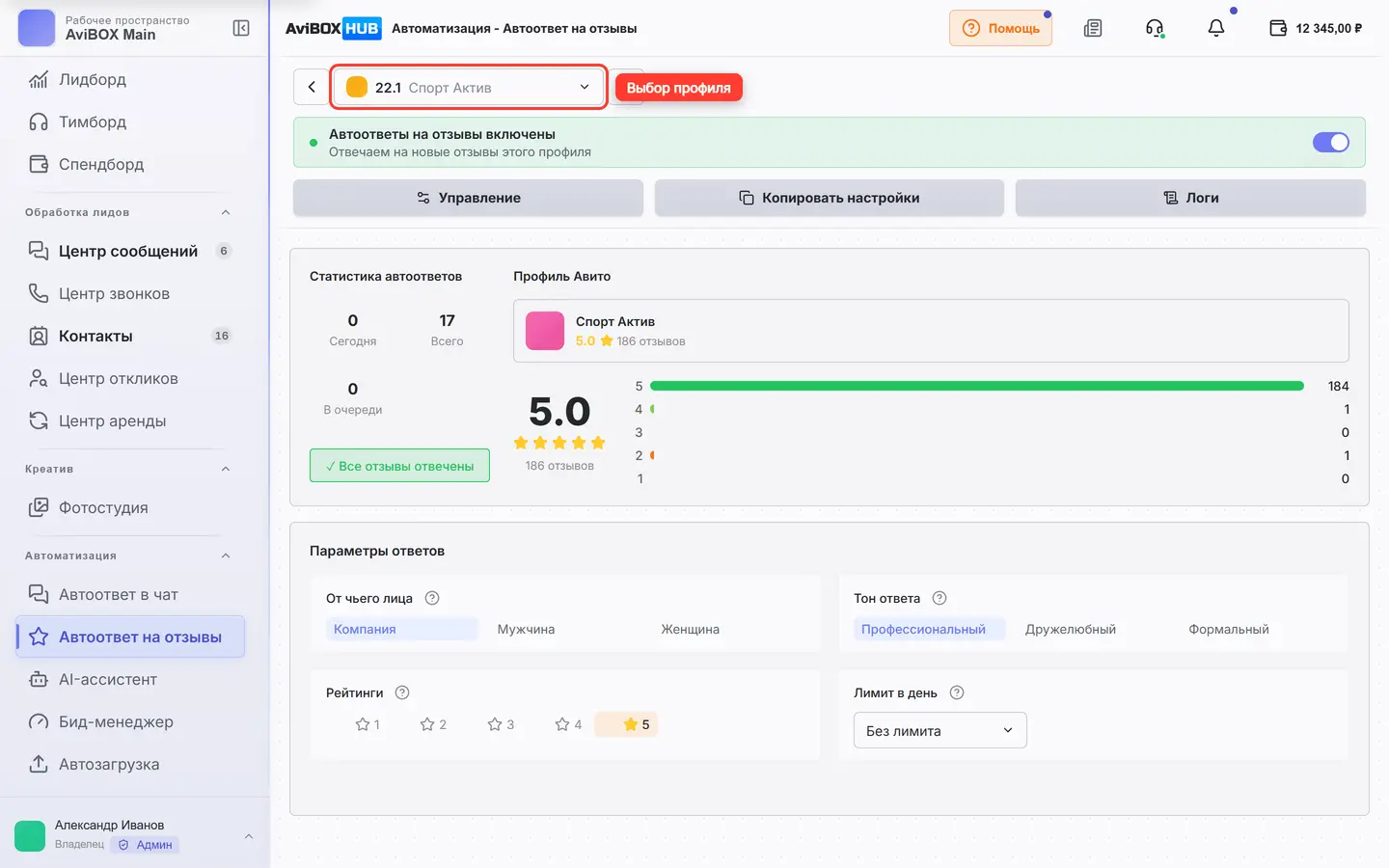This screenshot has width=1389, height=868.
Task: Click the Помощь button
Action: [x=1000, y=28]
